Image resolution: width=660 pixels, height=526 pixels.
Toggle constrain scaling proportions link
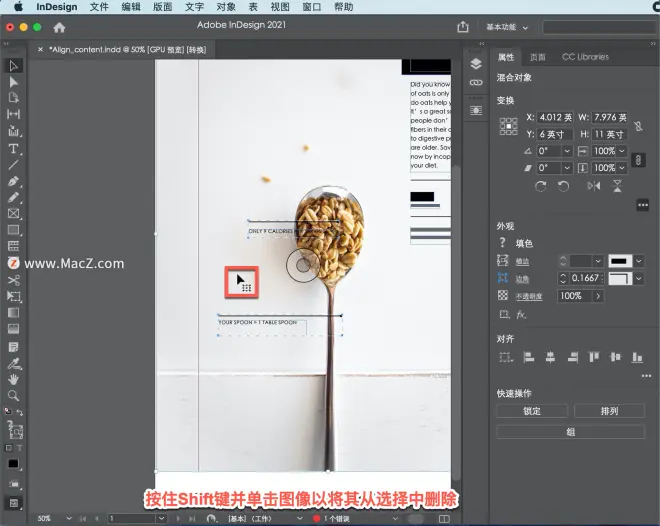pos(638,160)
